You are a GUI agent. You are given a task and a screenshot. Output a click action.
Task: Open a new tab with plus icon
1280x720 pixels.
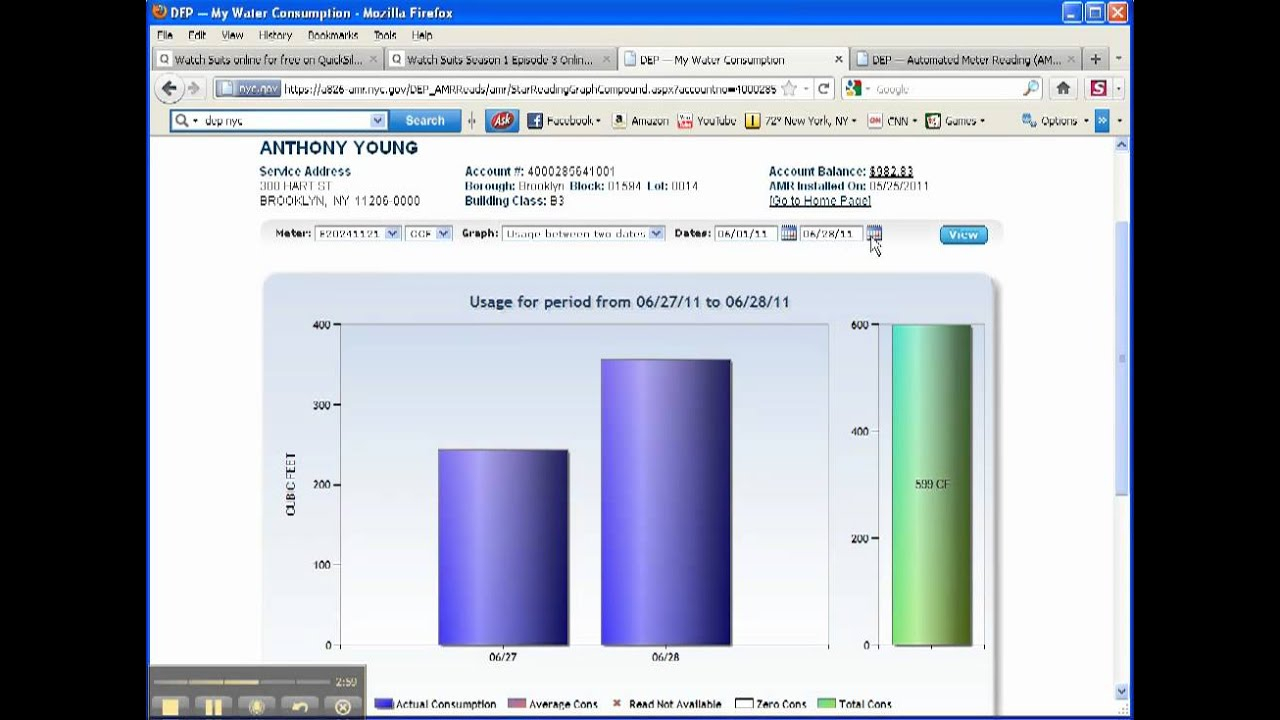coord(1095,60)
